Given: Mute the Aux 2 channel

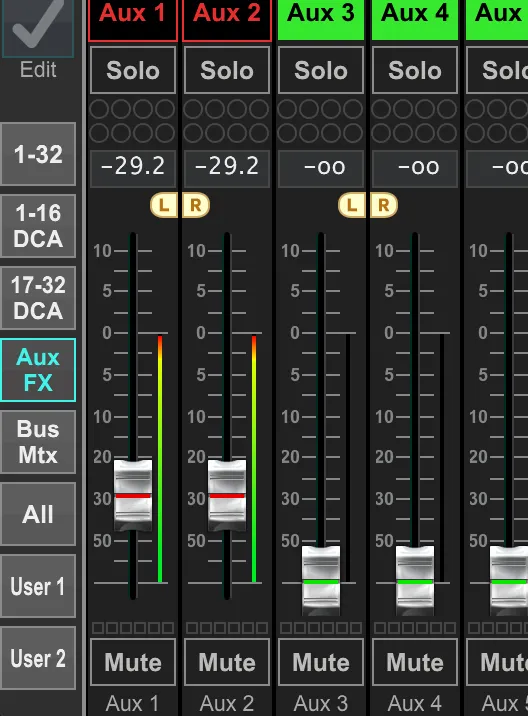Looking at the screenshot, I should (227, 662).
